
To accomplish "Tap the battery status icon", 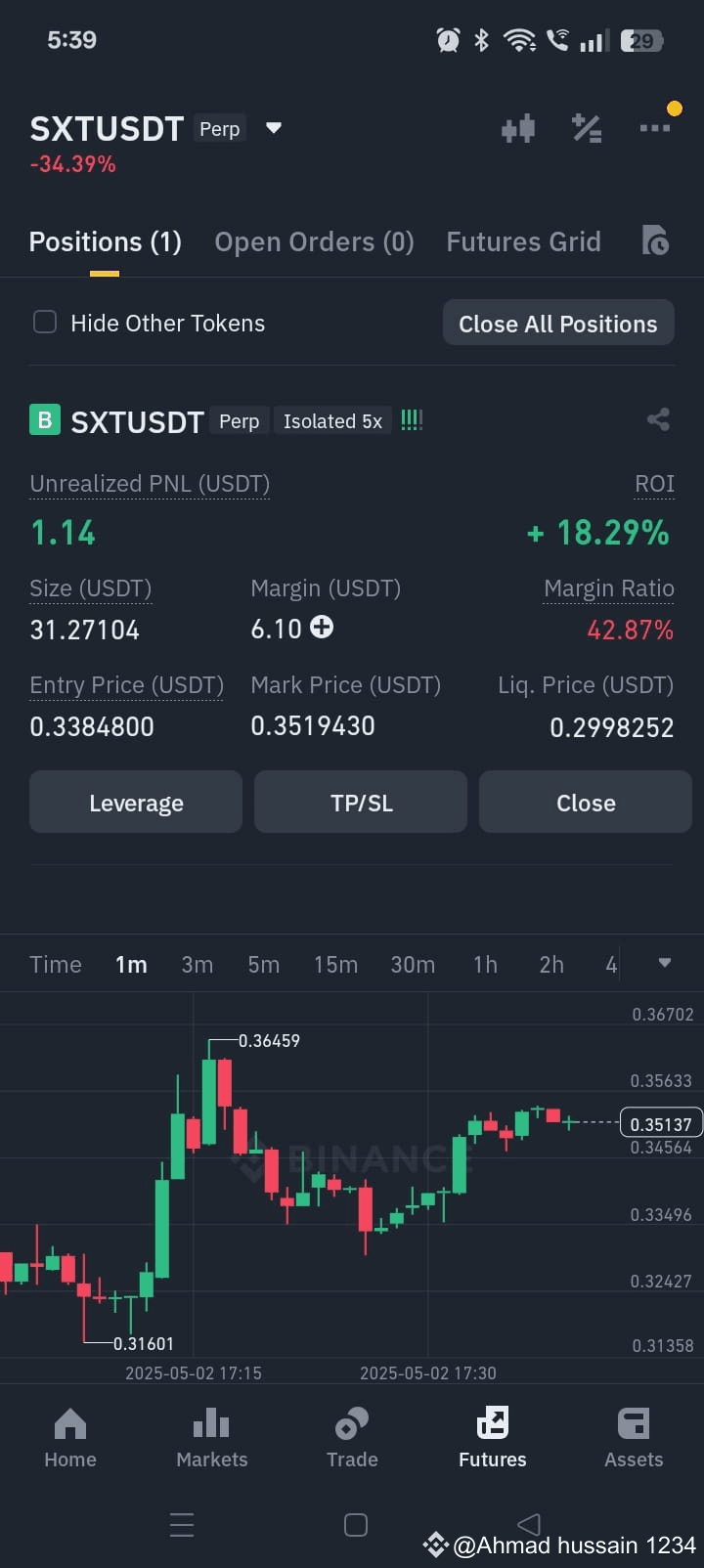I will point(642,40).
